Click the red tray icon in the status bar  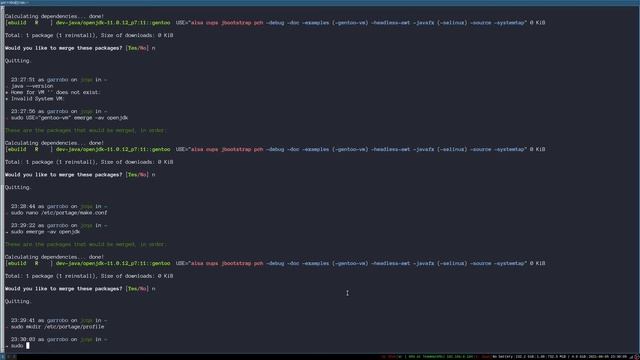[x=636, y=357]
